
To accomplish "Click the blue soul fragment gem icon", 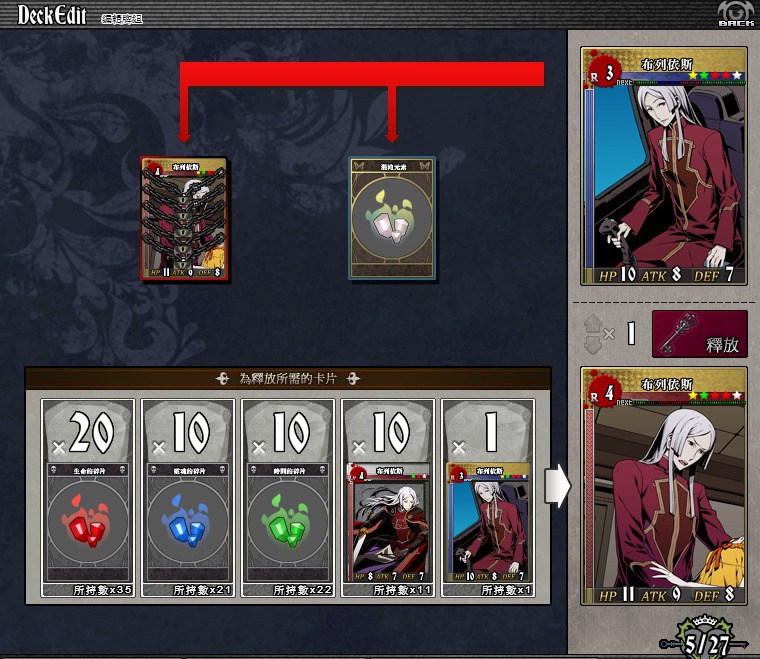I will (188, 522).
